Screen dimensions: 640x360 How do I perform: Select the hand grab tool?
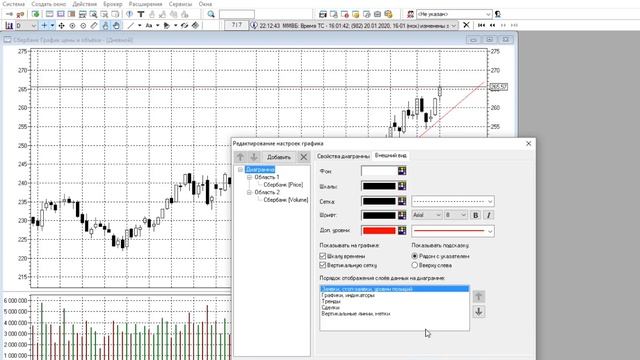116,26
